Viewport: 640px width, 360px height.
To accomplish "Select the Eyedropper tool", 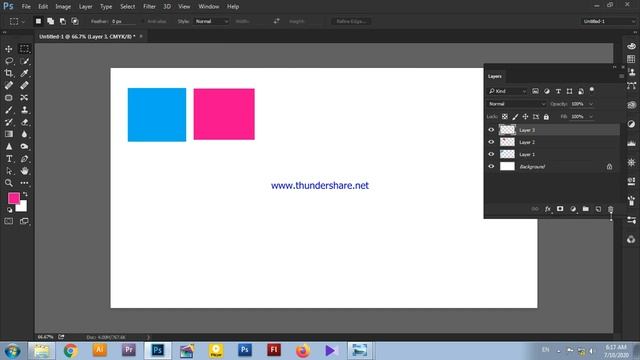I will coord(24,73).
